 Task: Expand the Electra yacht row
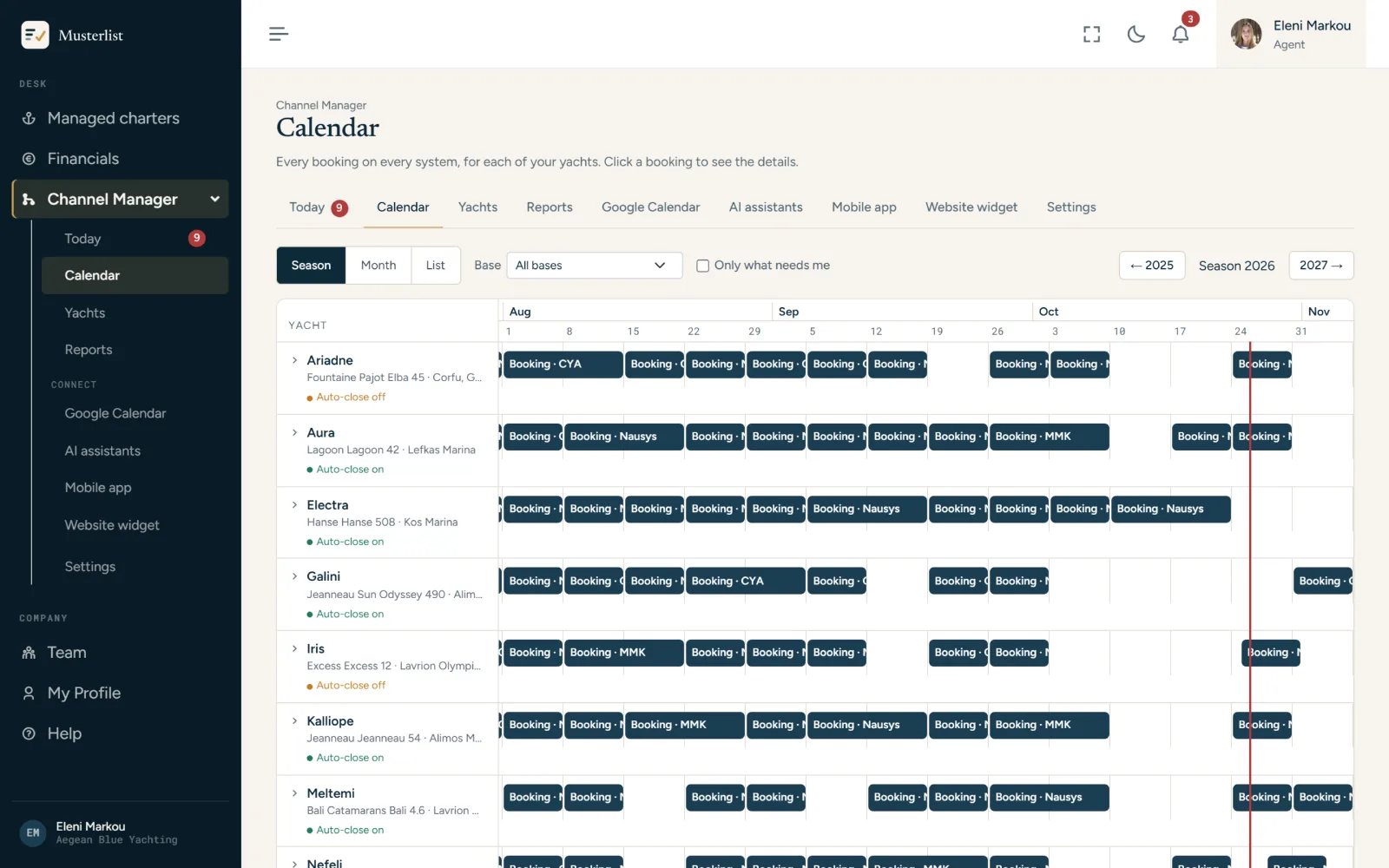tap(294, 504)
